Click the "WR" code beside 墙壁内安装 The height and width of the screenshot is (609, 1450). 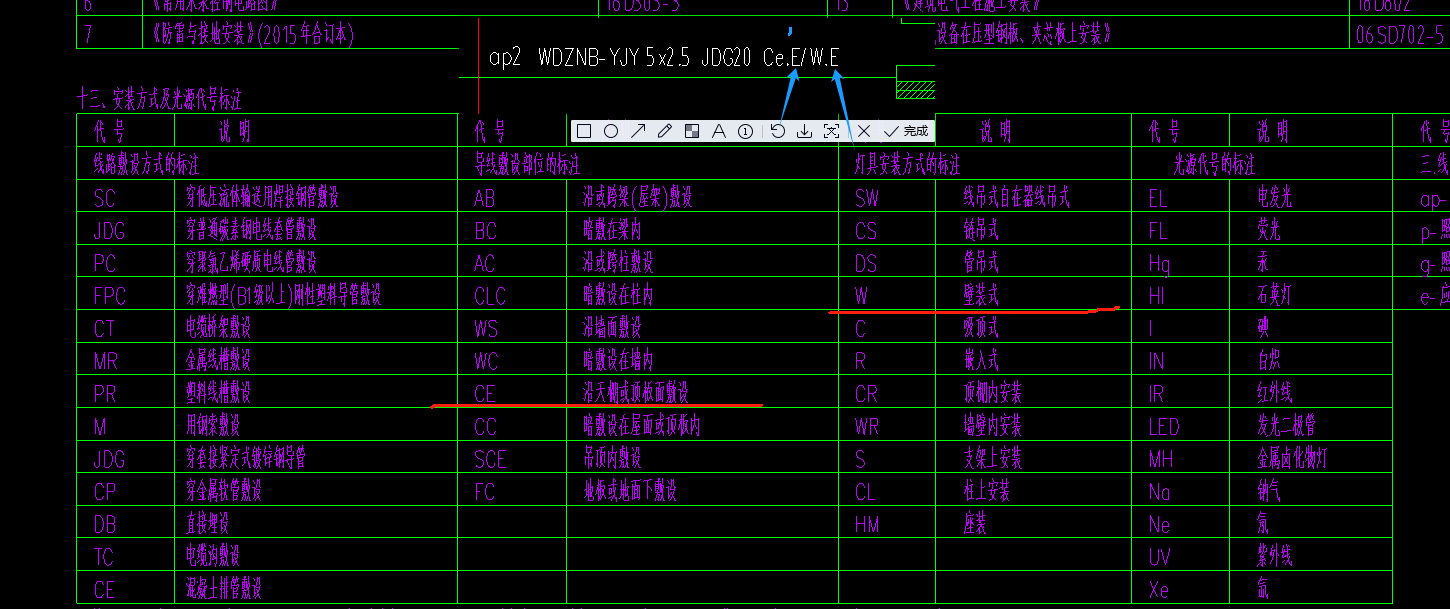coord(867,427)
